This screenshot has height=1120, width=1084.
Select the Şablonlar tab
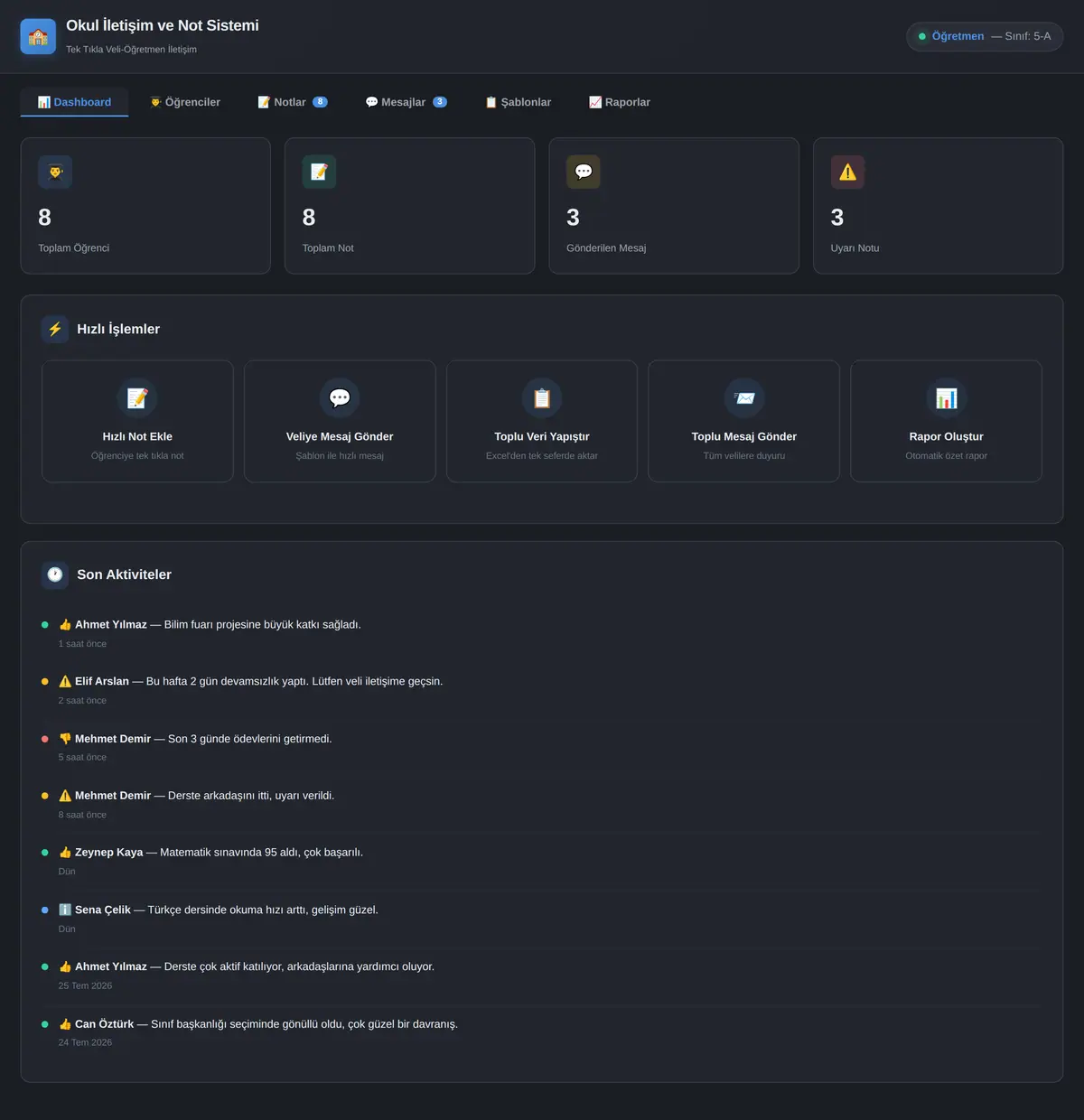coord(519,102)
